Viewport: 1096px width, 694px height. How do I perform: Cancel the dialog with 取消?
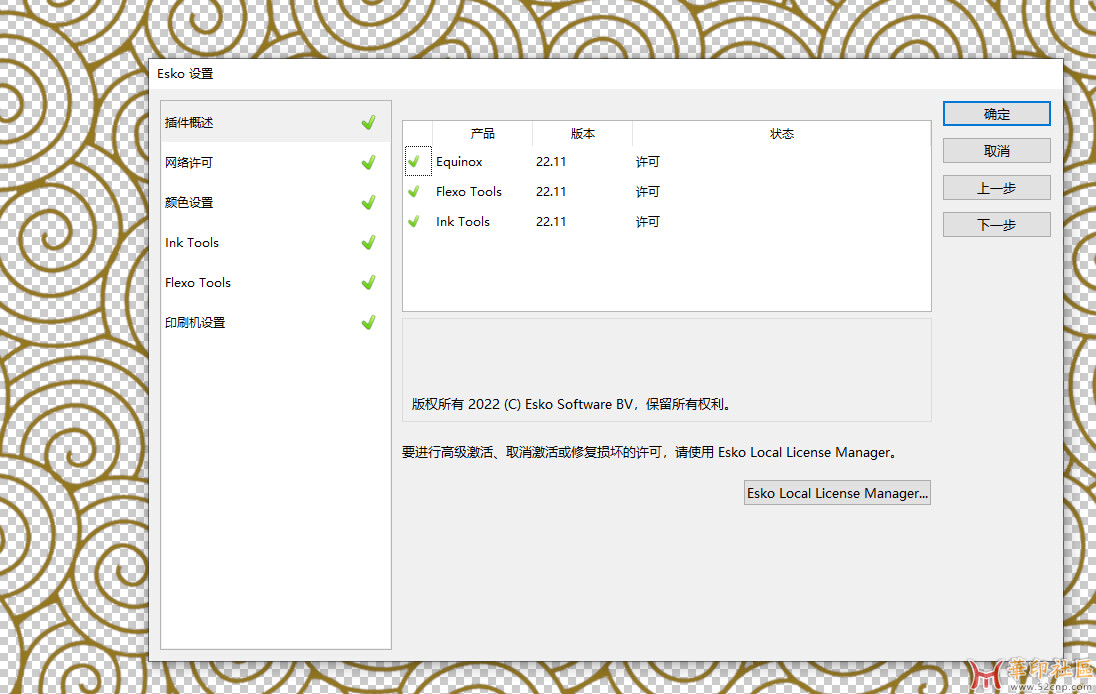pyautogui.click(x=996, y=151)
